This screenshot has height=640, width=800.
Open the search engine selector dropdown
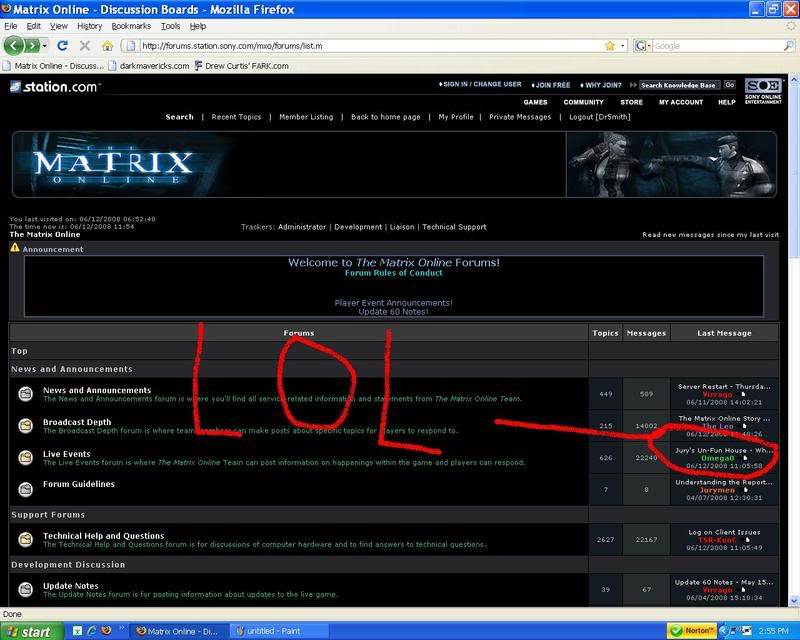coord(642,46)
